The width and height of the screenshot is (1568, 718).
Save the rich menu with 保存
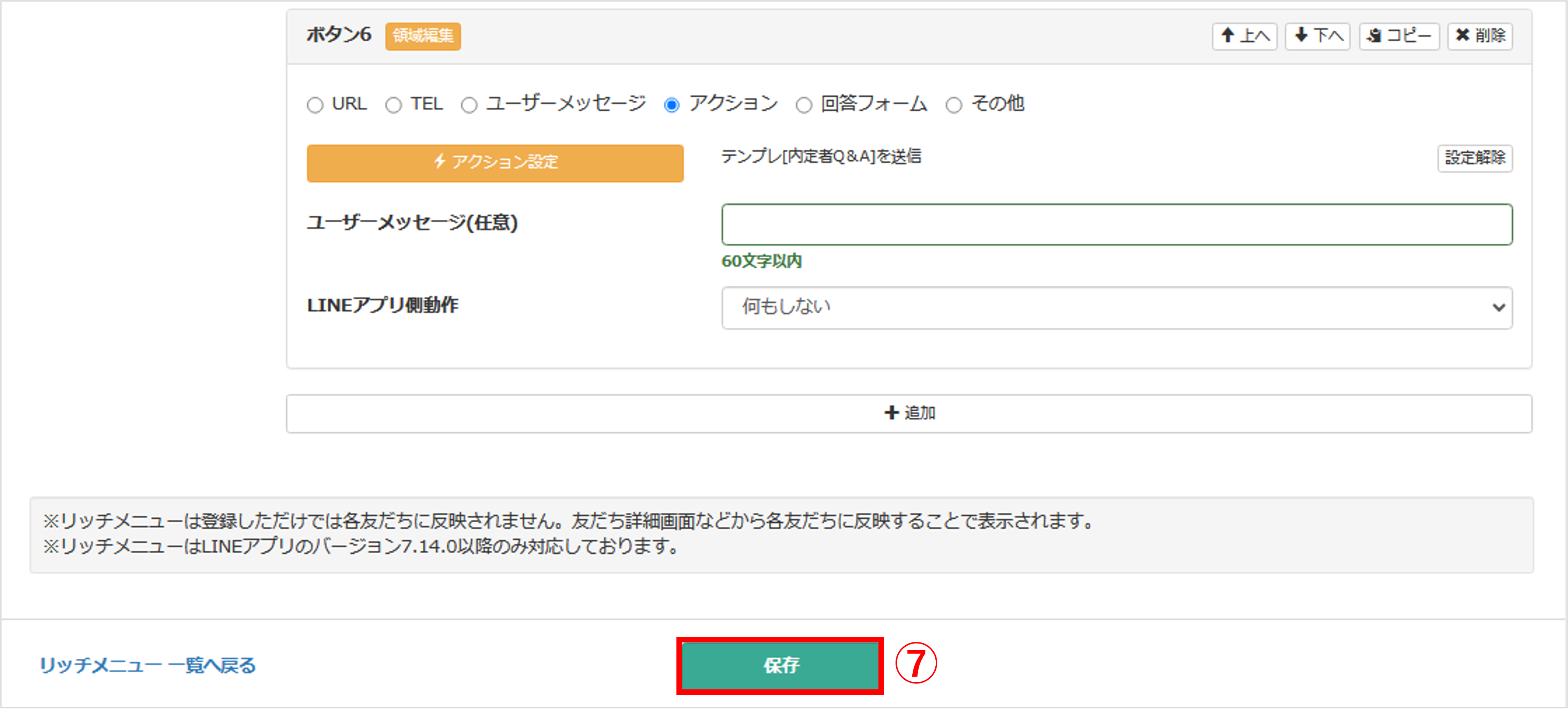tap(780, 665)
